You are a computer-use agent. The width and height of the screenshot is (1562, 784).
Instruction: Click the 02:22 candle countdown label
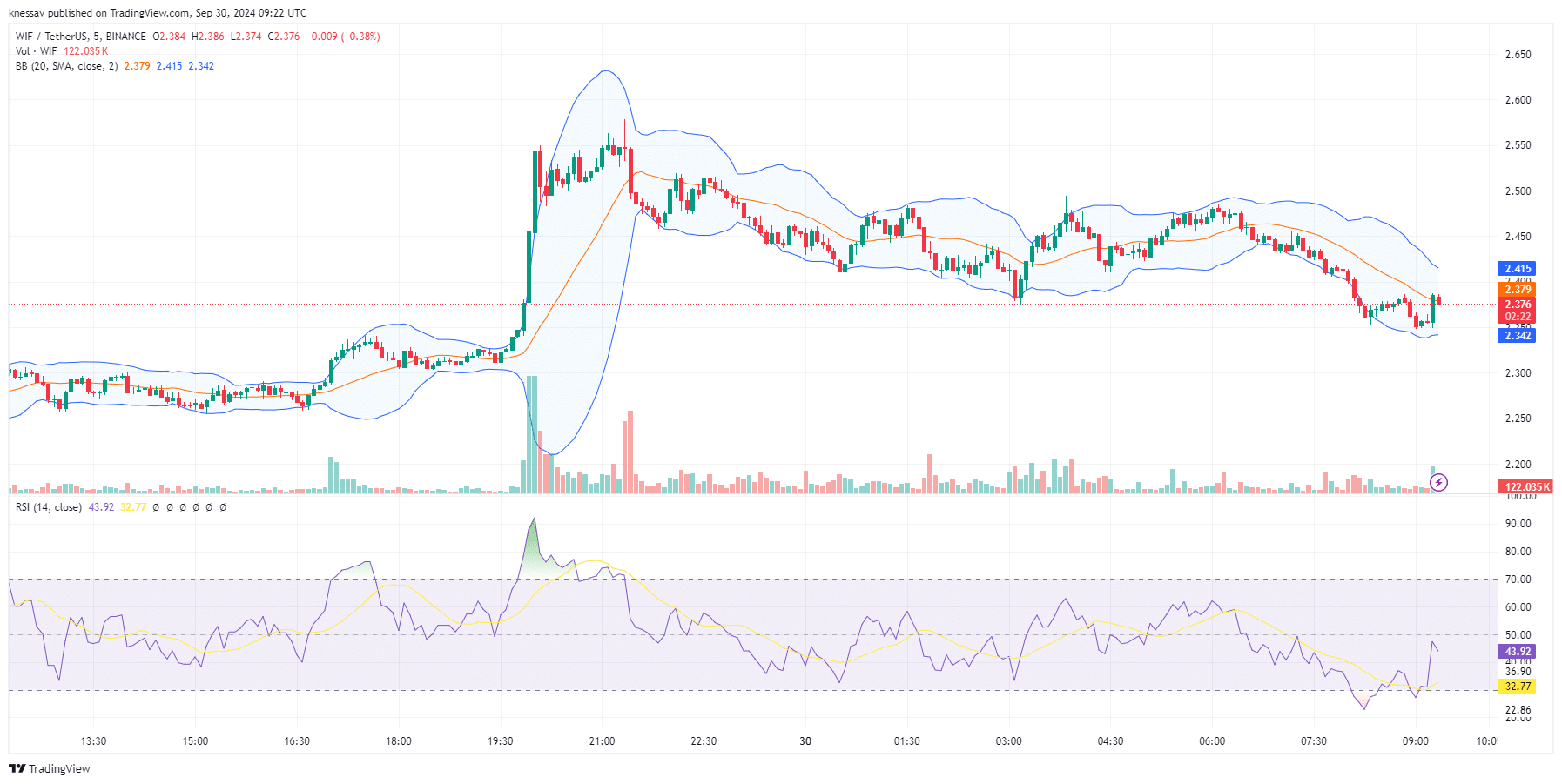click(x=1518, y=317)
